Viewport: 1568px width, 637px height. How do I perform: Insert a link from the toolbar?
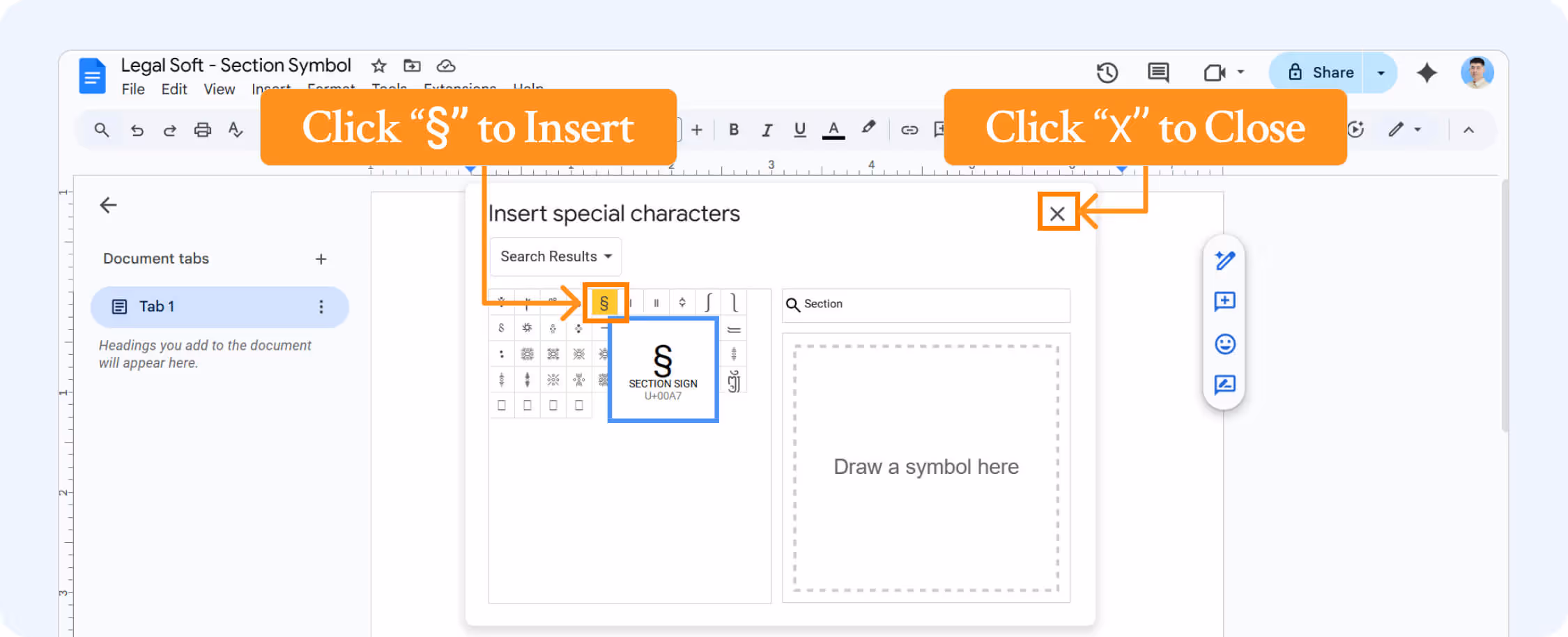coord(909,130)
